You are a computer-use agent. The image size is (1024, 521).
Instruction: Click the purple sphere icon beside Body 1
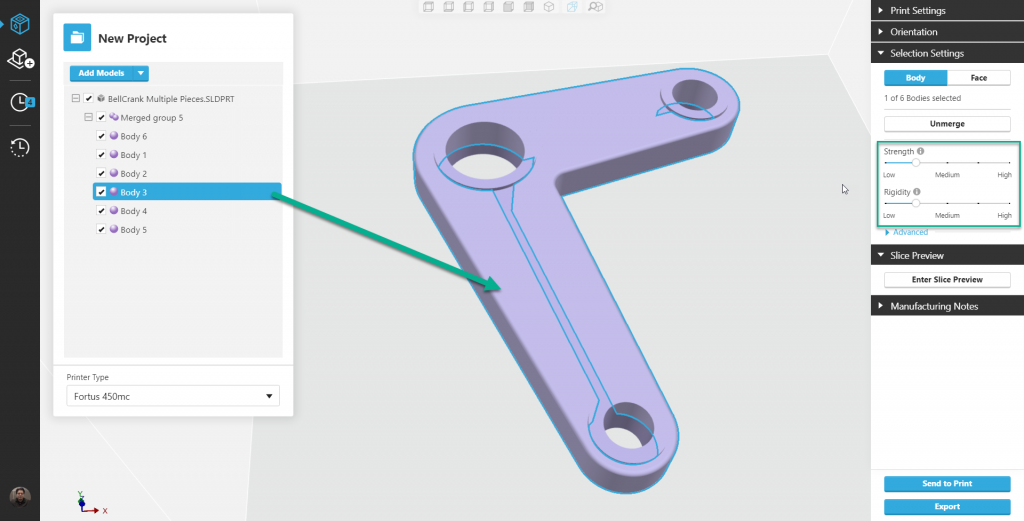point(114,155)
